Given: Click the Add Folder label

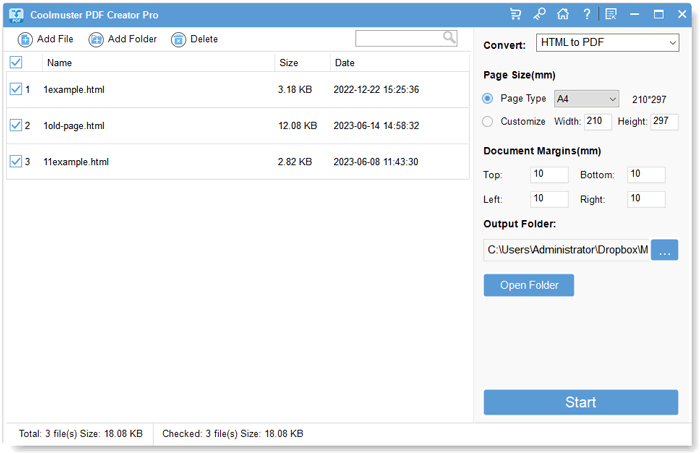Looking at the screenshot, I should click(132, 39).
